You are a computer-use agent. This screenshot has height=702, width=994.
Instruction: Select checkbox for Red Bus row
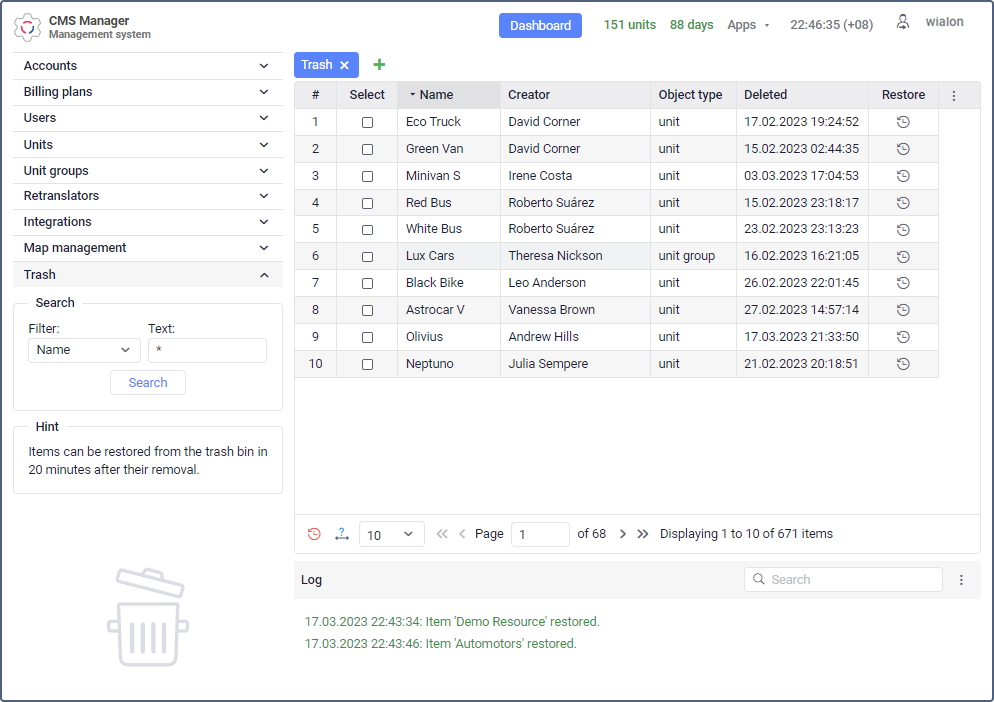click(367, 203)
